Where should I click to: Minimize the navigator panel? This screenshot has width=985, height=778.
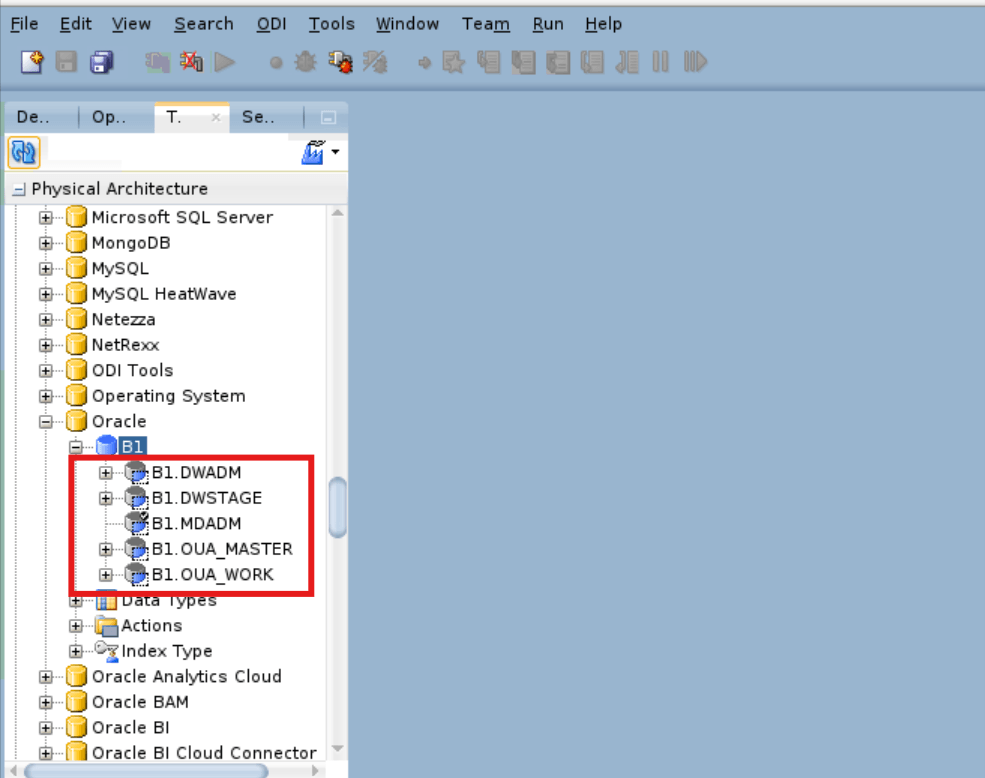328,118
